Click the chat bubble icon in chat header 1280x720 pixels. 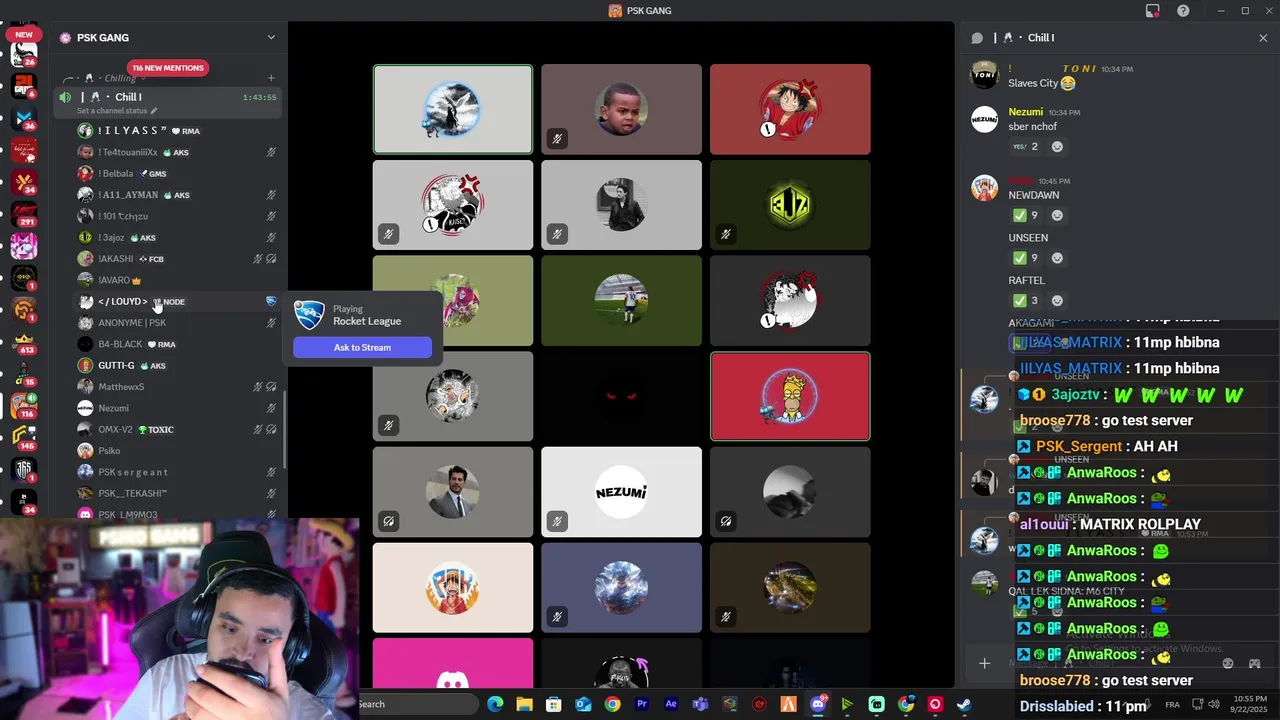[x=977, y=38]
